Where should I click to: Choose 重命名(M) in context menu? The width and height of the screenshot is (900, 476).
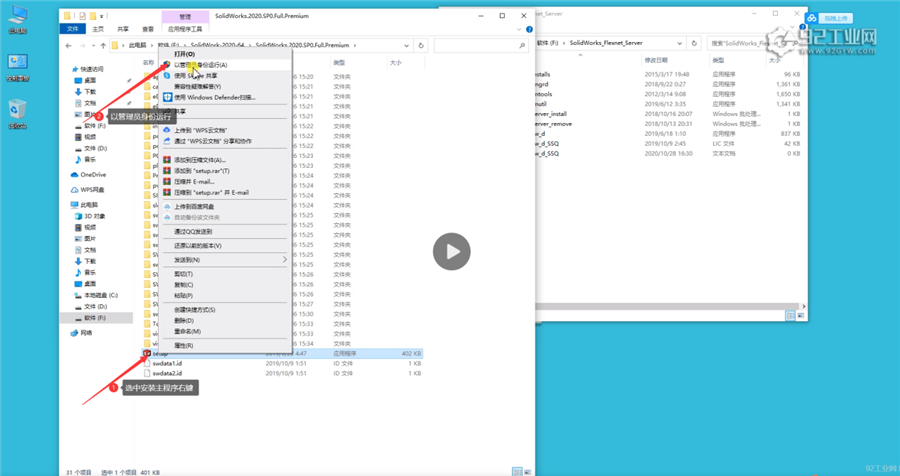[x=187, y=332]
